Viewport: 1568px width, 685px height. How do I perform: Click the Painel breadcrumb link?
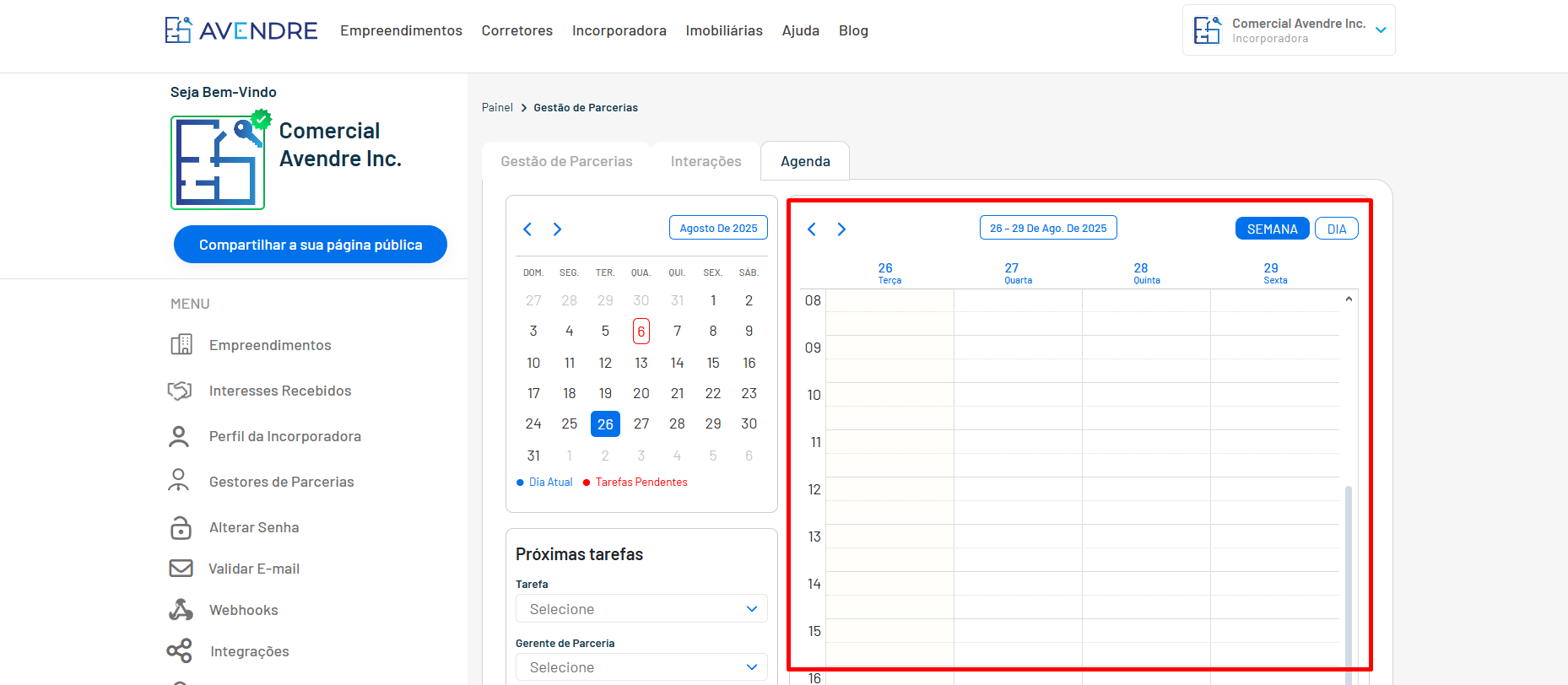[497, 108]
